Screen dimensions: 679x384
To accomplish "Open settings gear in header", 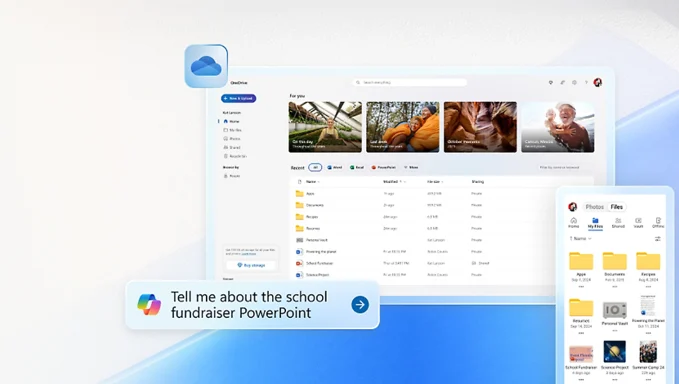I will click(574, 82).
